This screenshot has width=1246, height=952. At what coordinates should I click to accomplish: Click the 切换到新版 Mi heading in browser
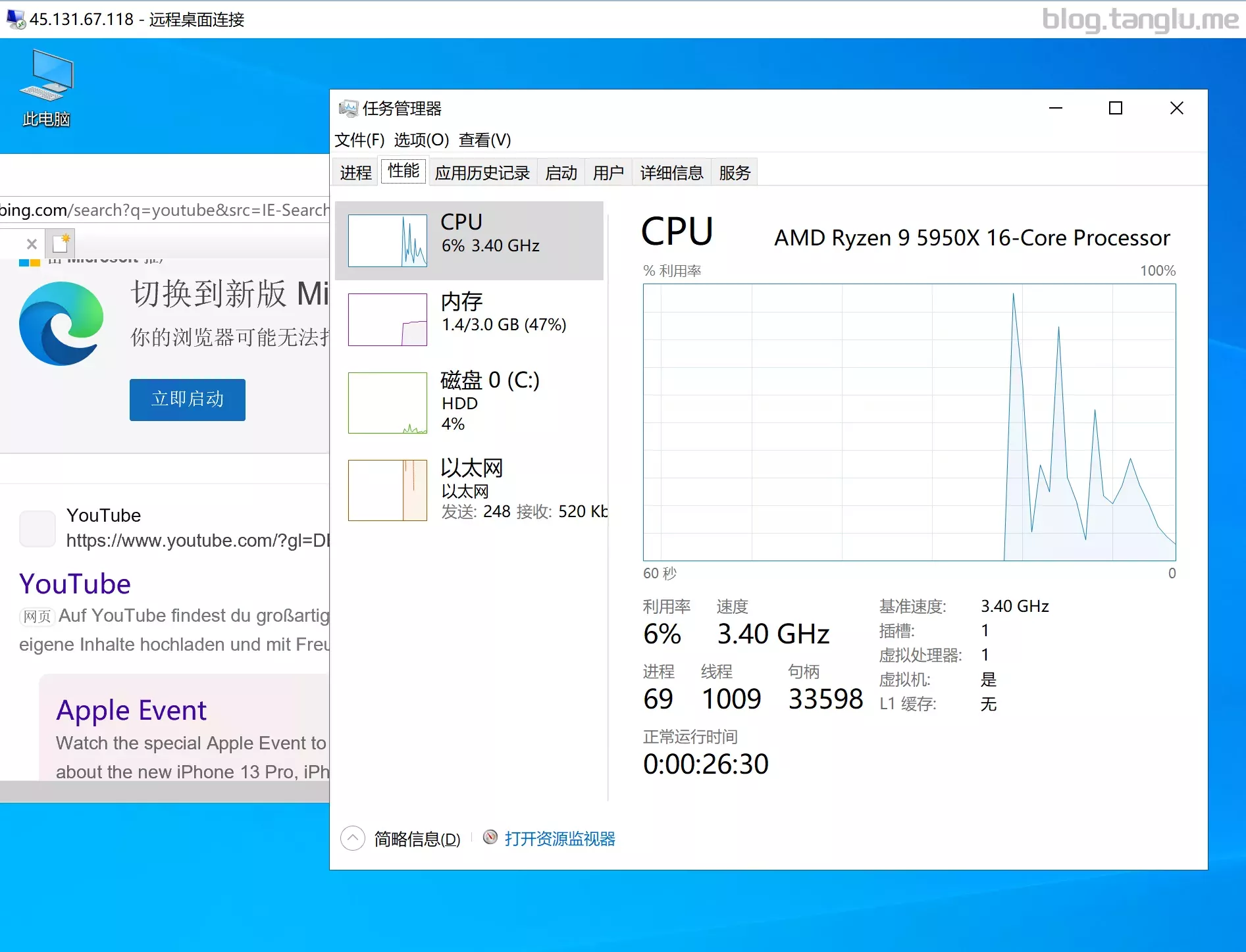tap(230, 293)
